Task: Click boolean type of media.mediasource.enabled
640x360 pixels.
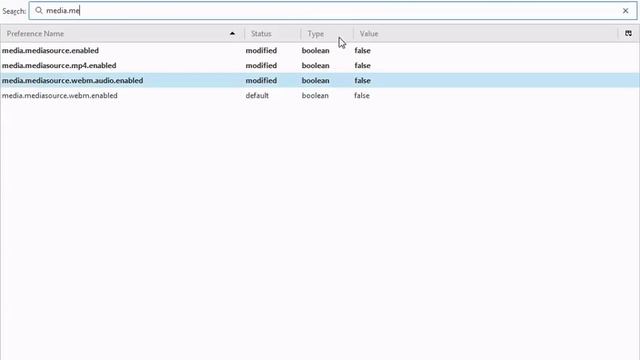Action: (x=316, y=51)
